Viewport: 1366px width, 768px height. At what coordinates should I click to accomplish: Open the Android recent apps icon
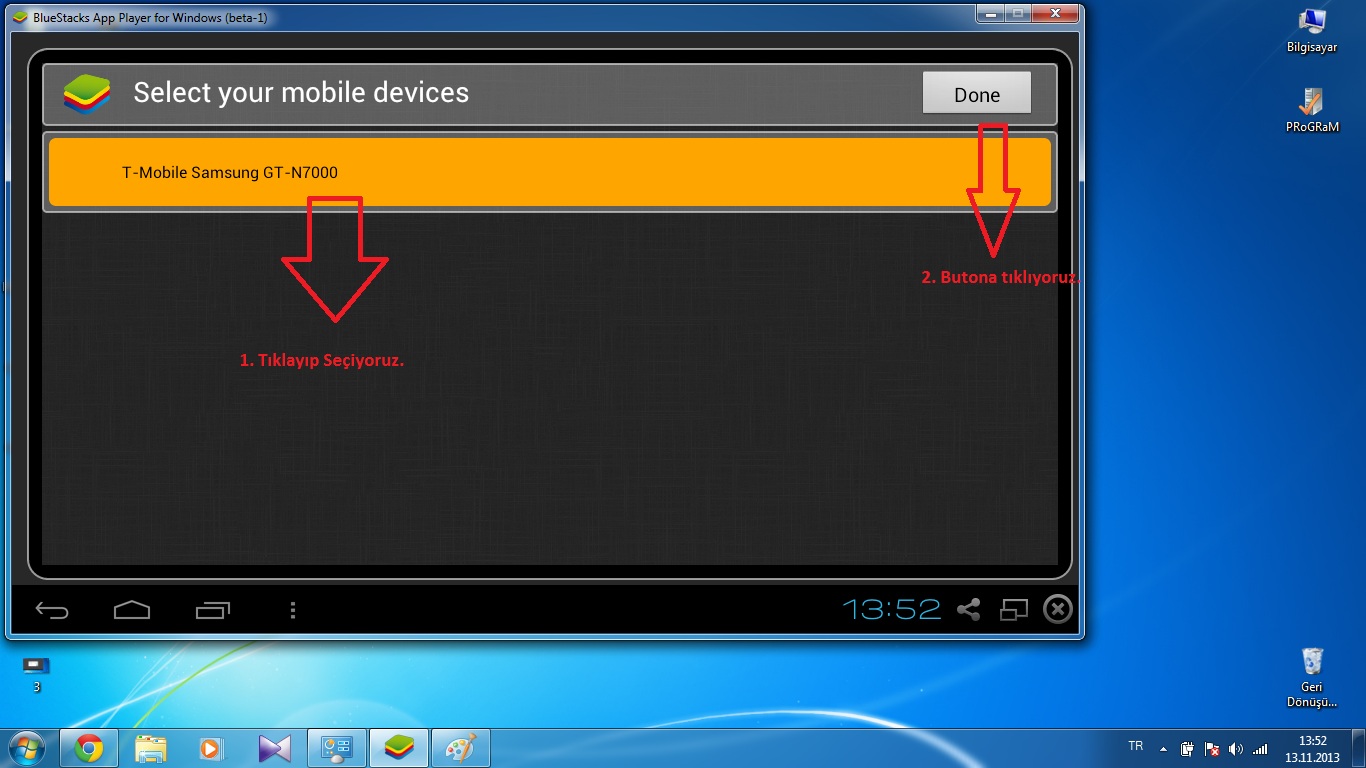[212, 609]
